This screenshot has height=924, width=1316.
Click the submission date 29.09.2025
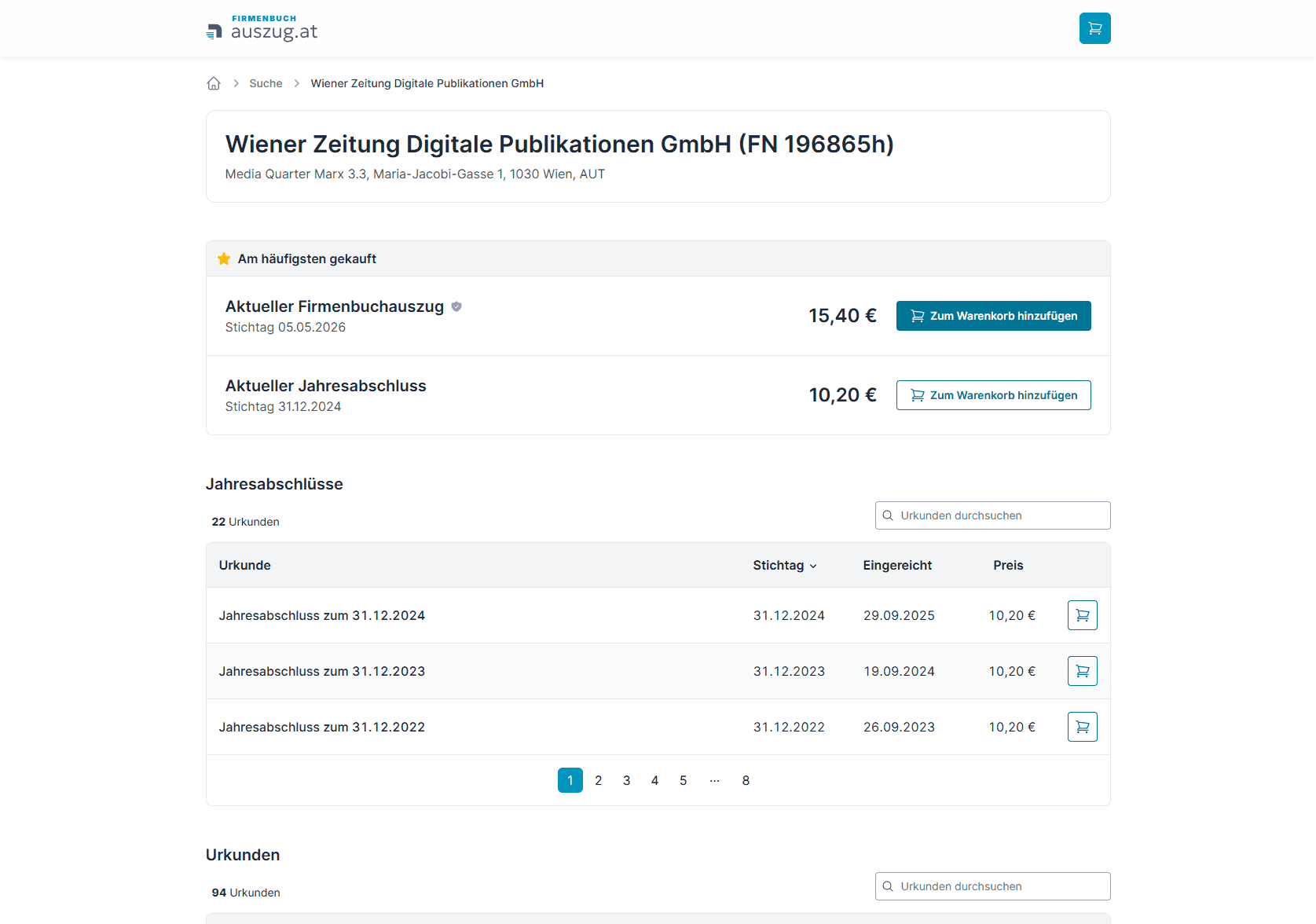point(899,615)
